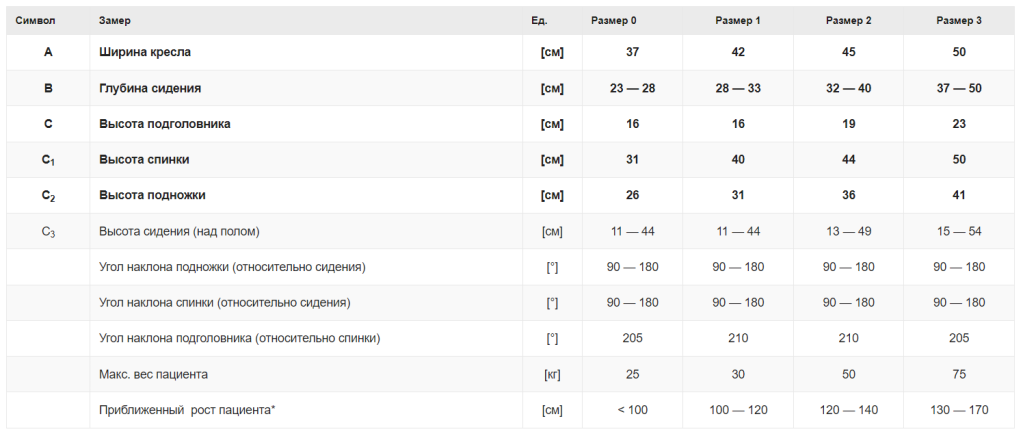Click the 'Замер' column header
The width and height of the screenshot is (1023, 436).
[115, 21]
